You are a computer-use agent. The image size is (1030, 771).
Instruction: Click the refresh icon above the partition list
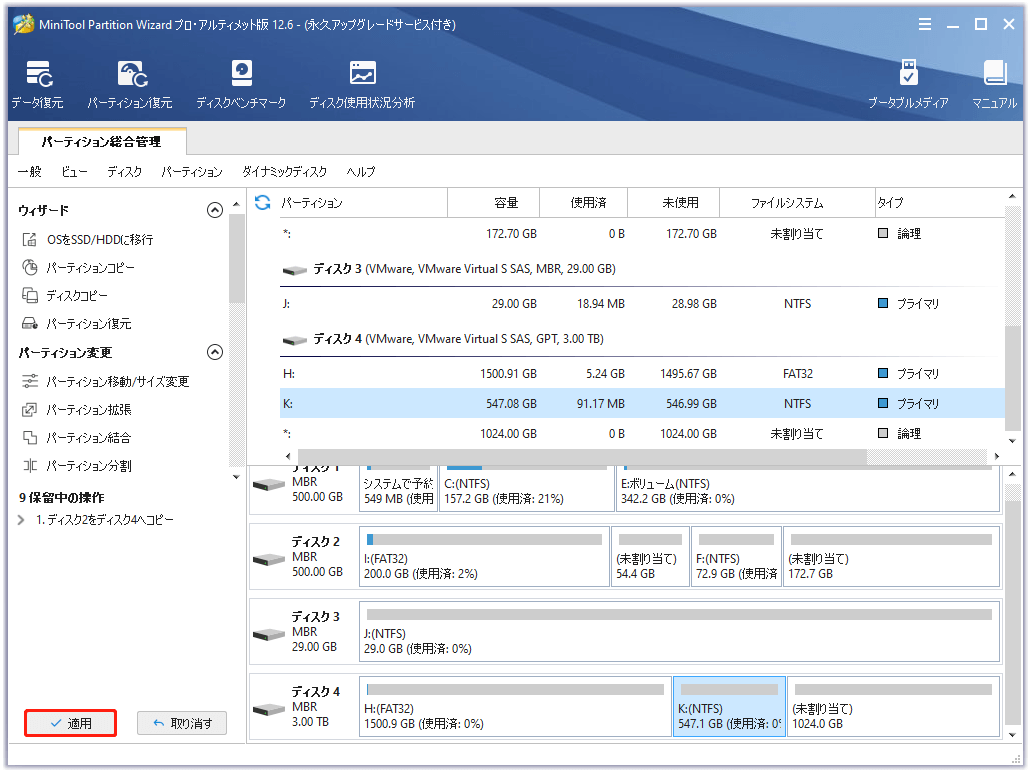[260, 202]
